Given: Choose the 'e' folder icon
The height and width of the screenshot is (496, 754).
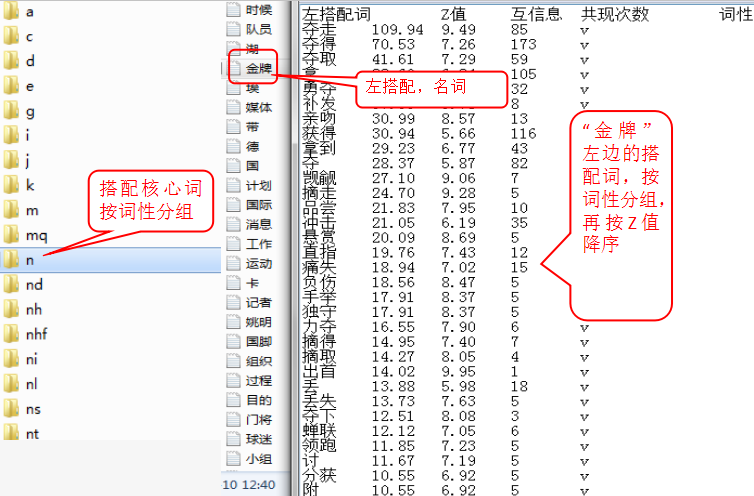Looking at the screenshot, I should coord(11,86).
